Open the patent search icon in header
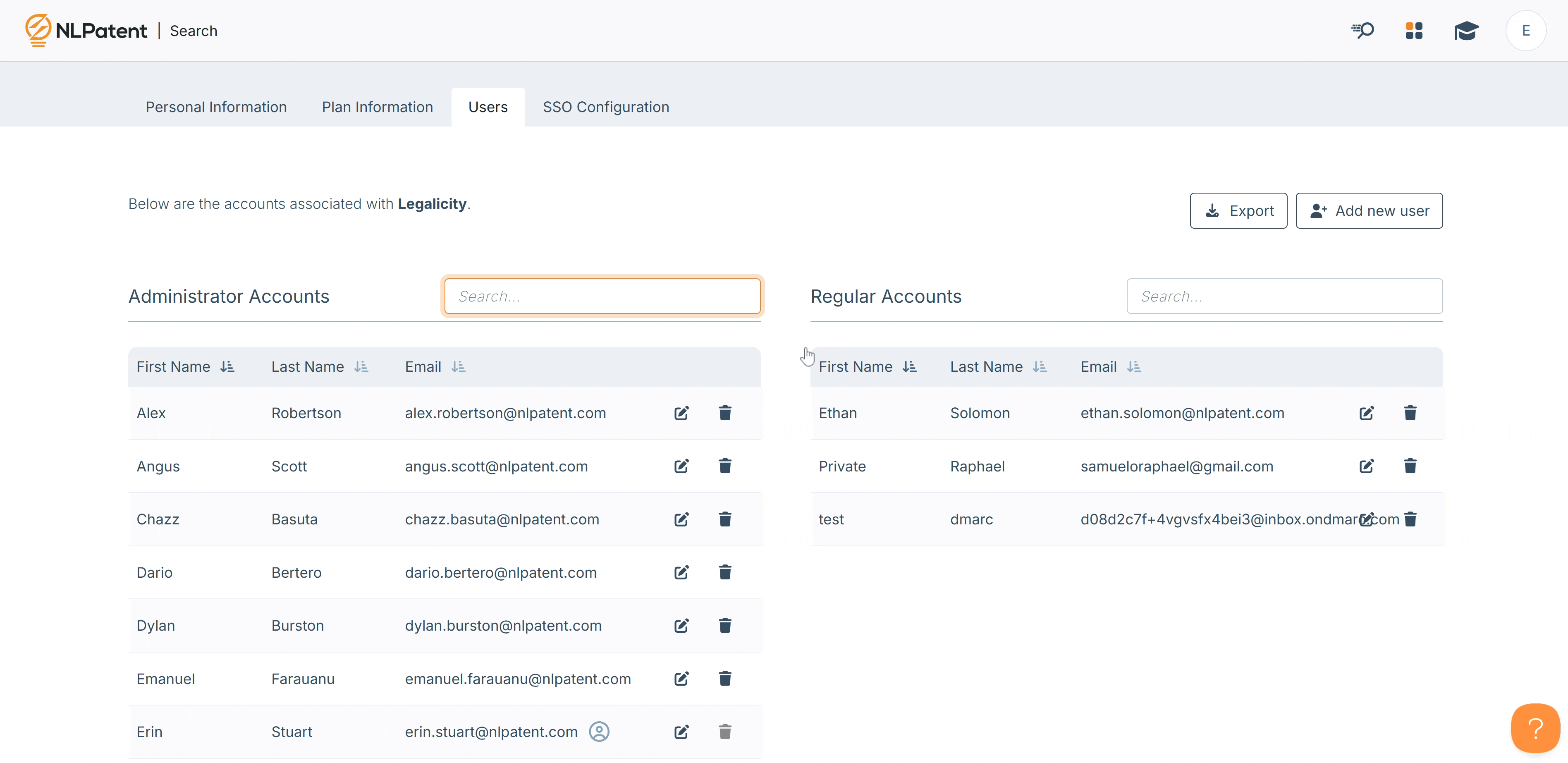 coord(1362,31)
